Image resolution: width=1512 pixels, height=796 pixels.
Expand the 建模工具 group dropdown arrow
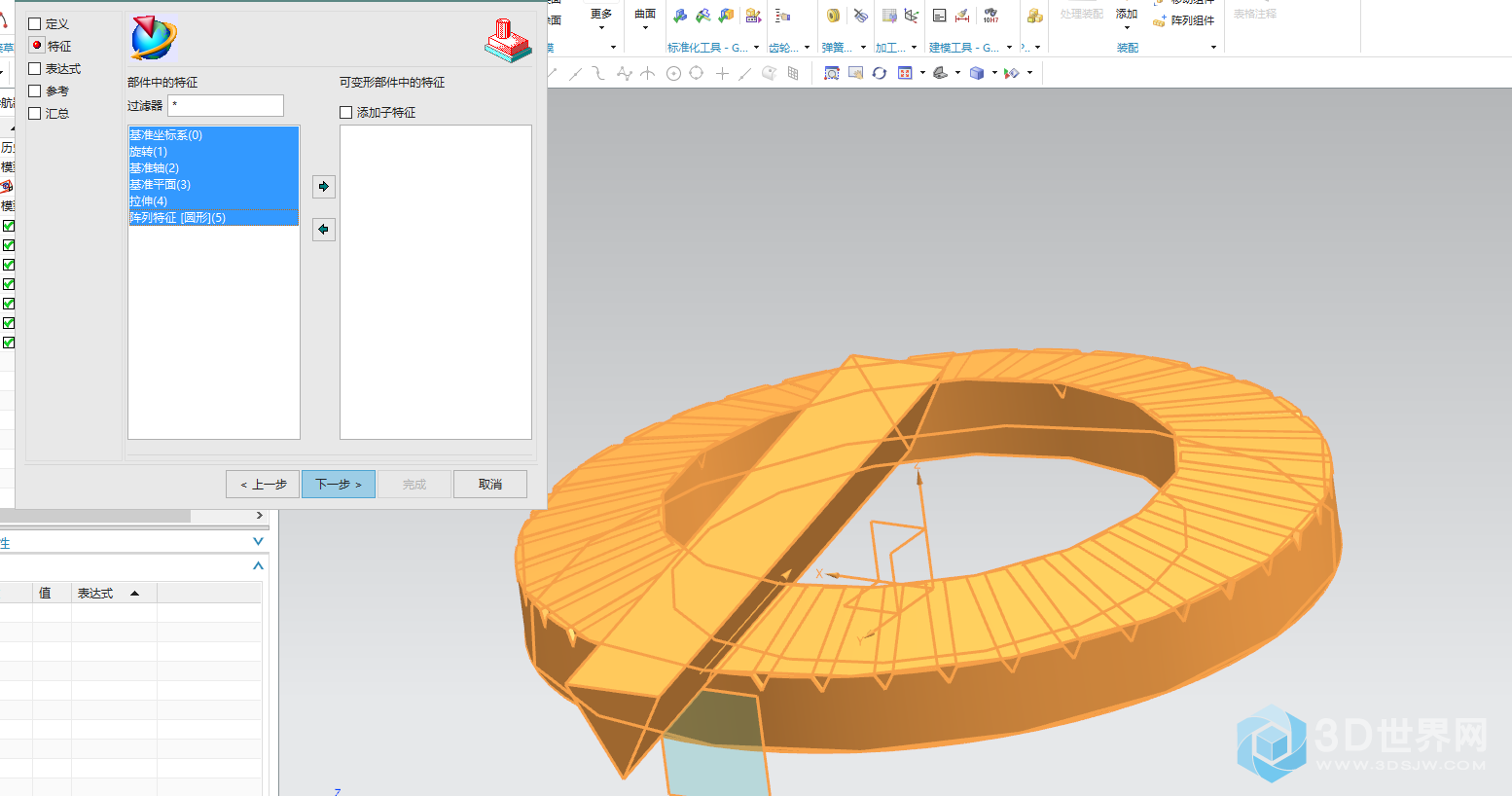pos(1009,48)
